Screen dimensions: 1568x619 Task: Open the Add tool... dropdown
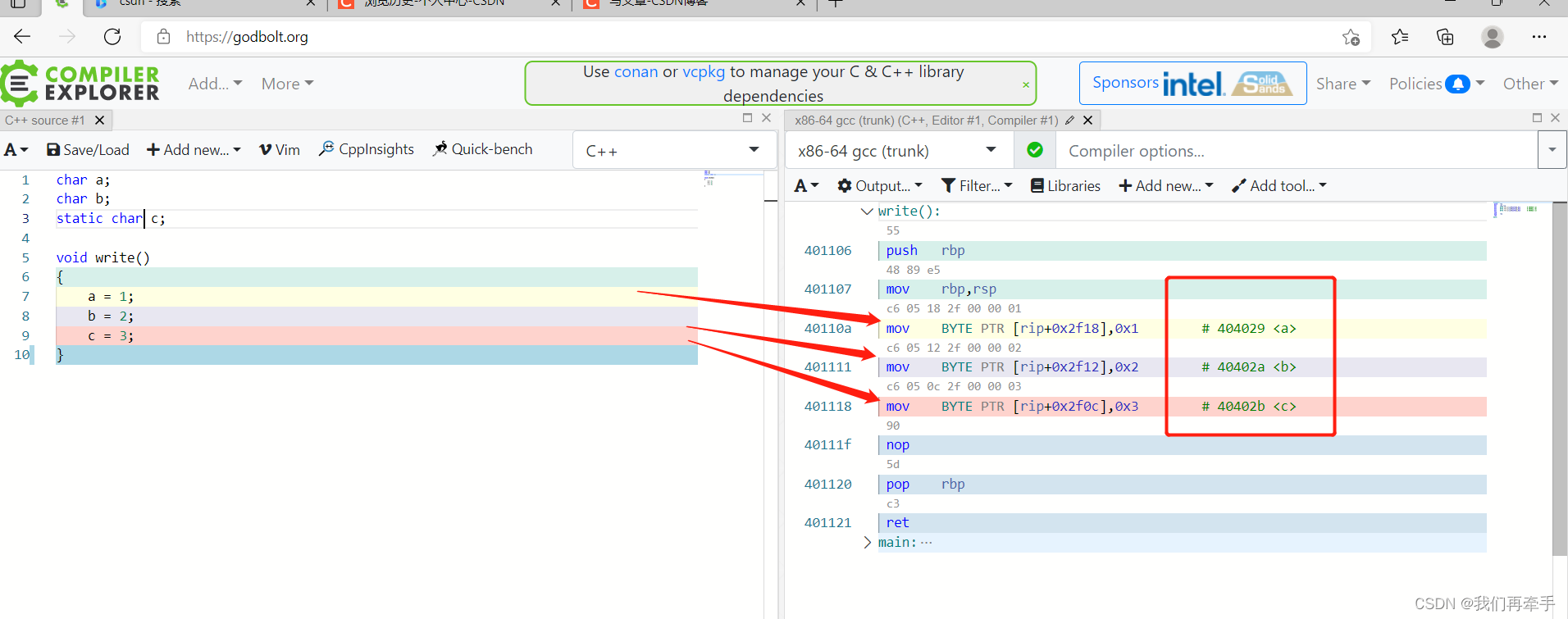point(1279,185)
